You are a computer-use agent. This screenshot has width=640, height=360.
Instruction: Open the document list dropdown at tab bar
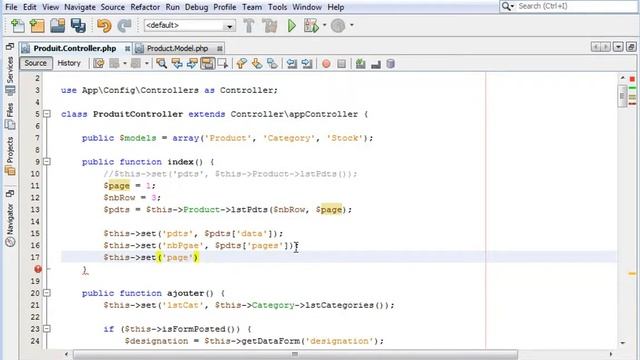619,47
